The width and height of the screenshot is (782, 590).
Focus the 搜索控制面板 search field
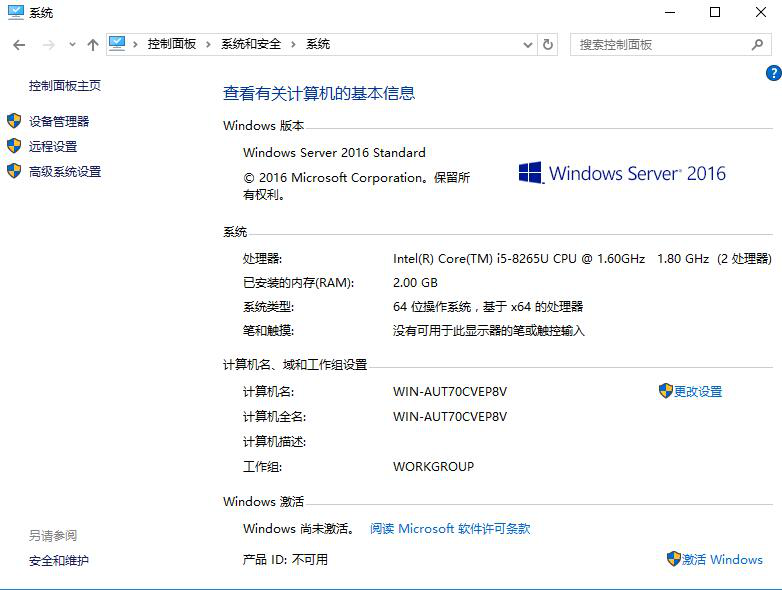(670, 45)
